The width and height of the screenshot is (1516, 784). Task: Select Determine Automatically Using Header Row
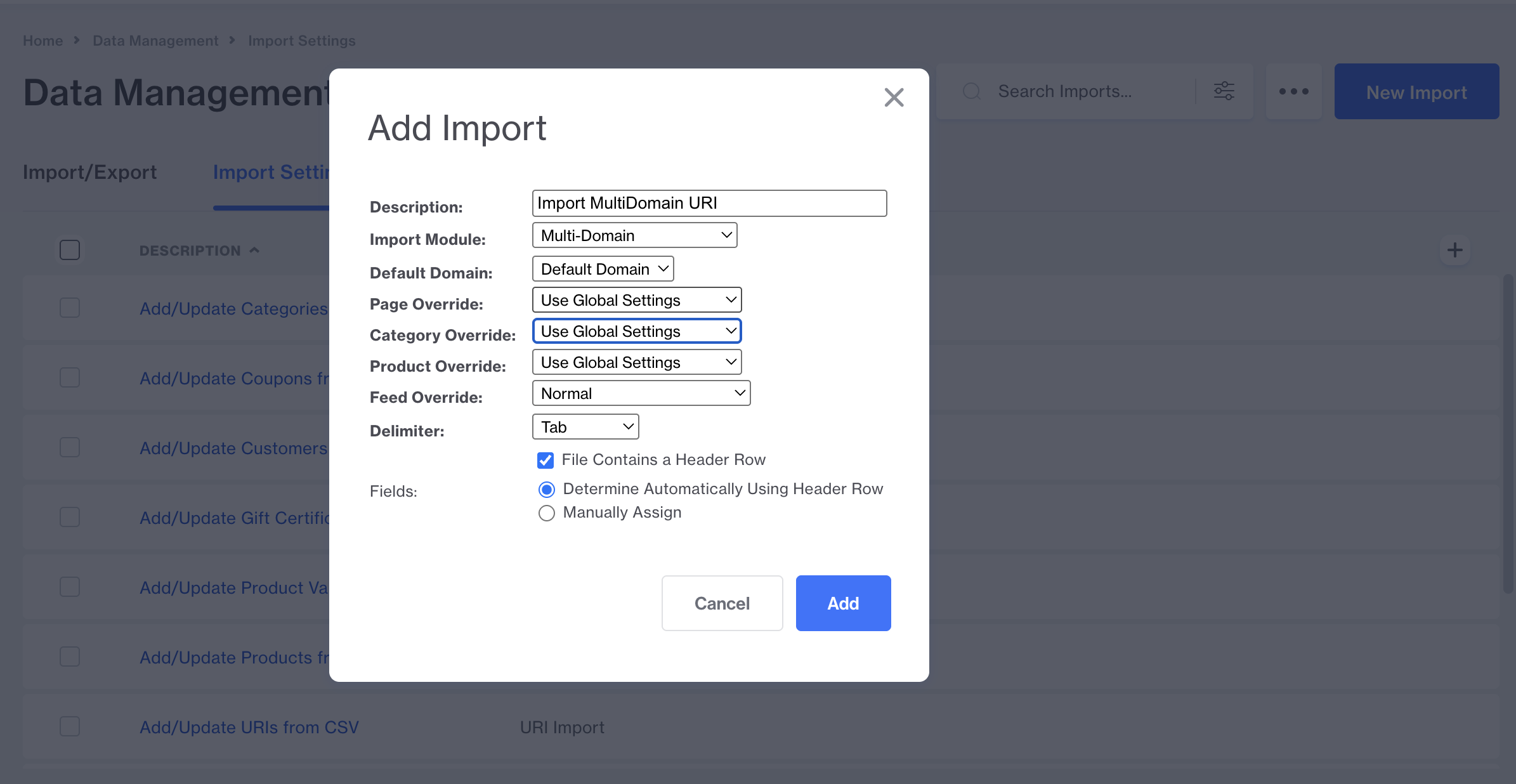[x=546, y=489]
